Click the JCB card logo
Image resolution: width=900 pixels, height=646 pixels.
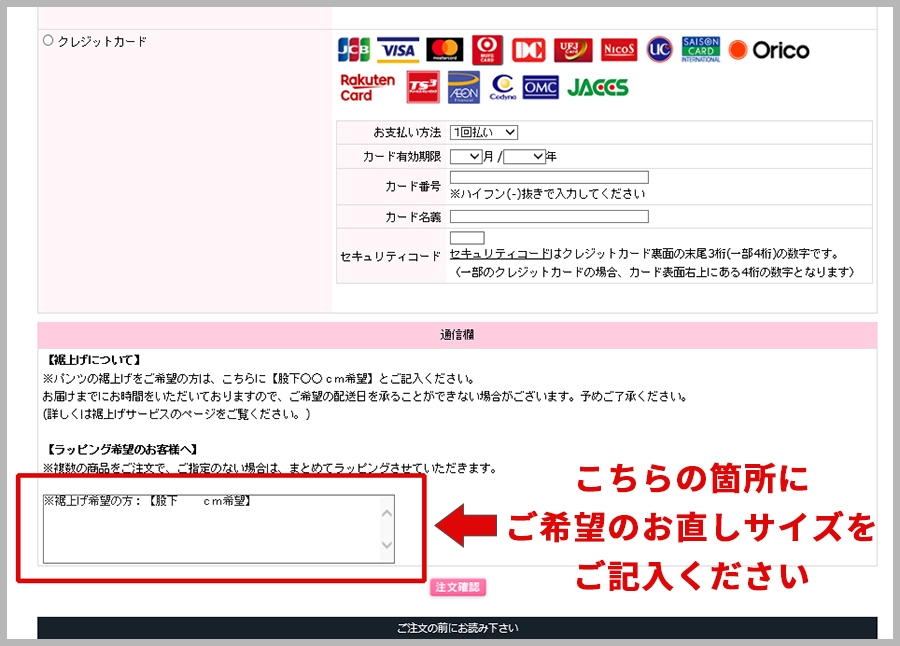[x=354, y=50]
